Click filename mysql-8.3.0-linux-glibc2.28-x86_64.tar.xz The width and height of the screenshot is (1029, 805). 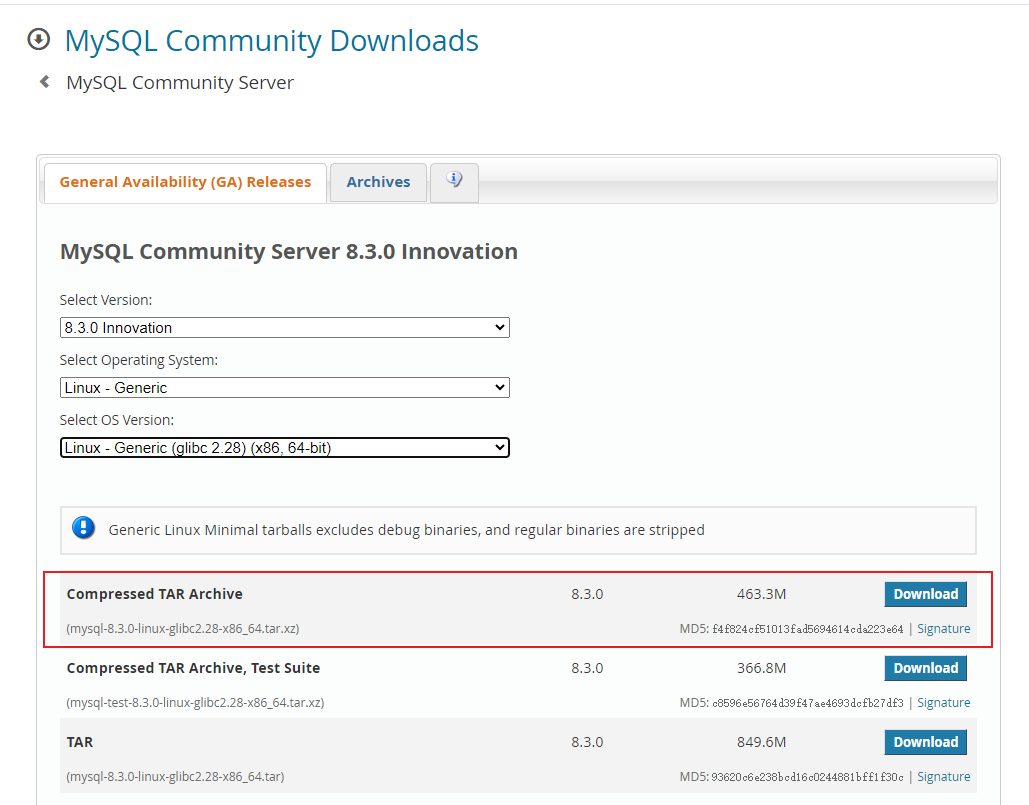[x=182, y=629]
